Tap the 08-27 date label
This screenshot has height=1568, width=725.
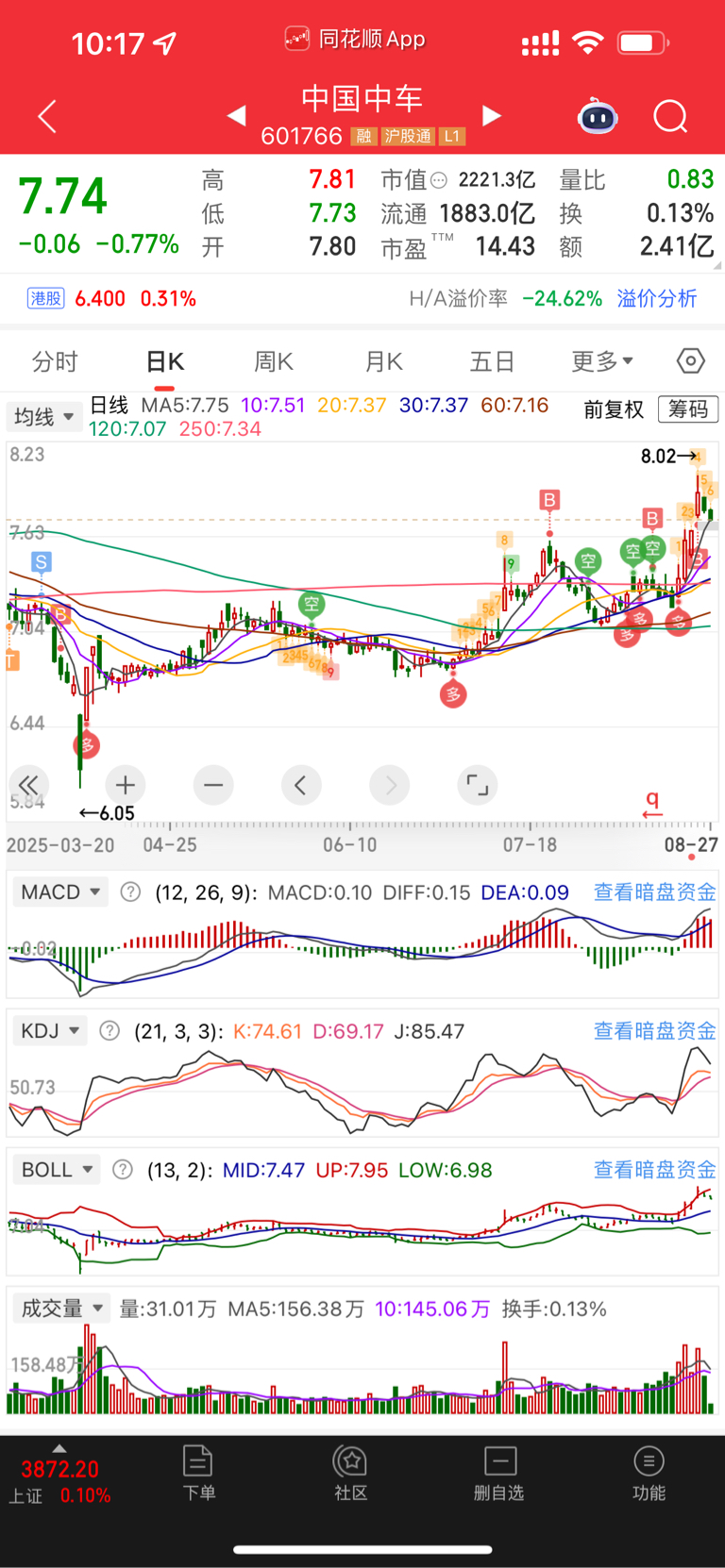691,844
